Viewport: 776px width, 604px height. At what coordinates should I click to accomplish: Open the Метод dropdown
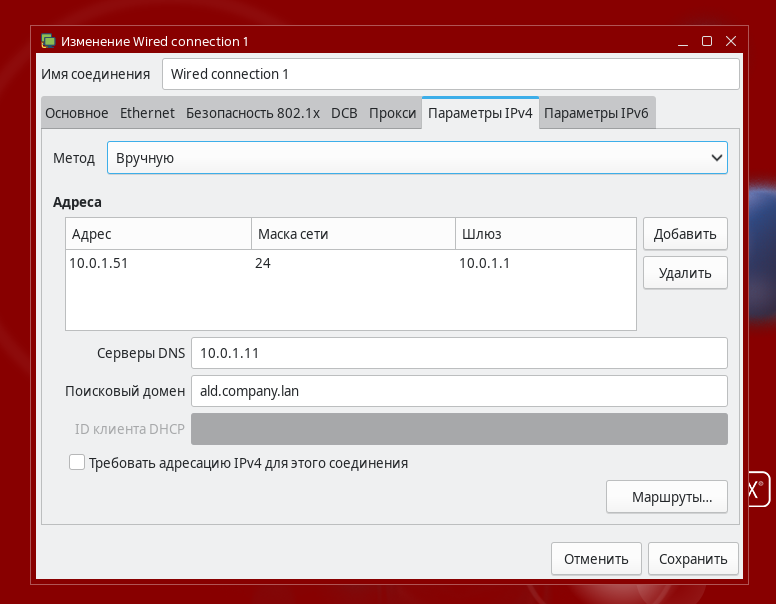click(417, 158)
